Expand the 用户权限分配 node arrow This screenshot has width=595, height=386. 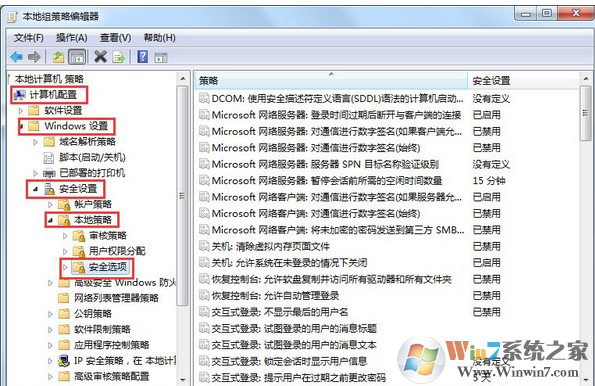tap(65, 252)
